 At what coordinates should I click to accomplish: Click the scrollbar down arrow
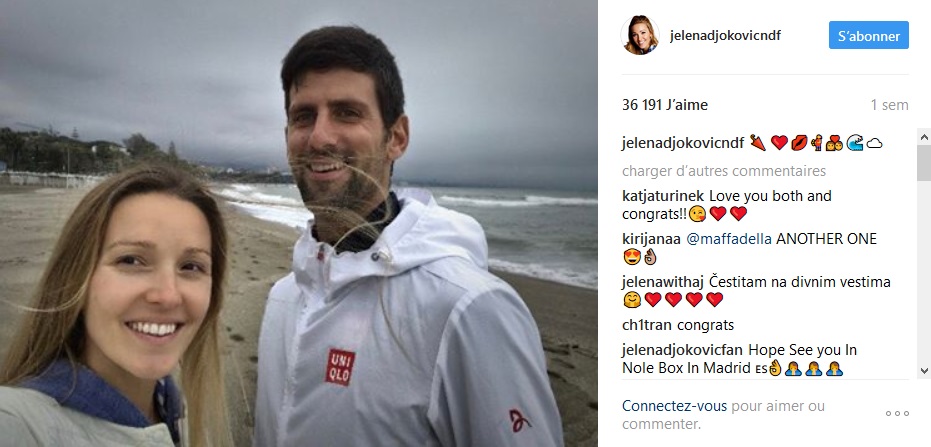(924, 370)
